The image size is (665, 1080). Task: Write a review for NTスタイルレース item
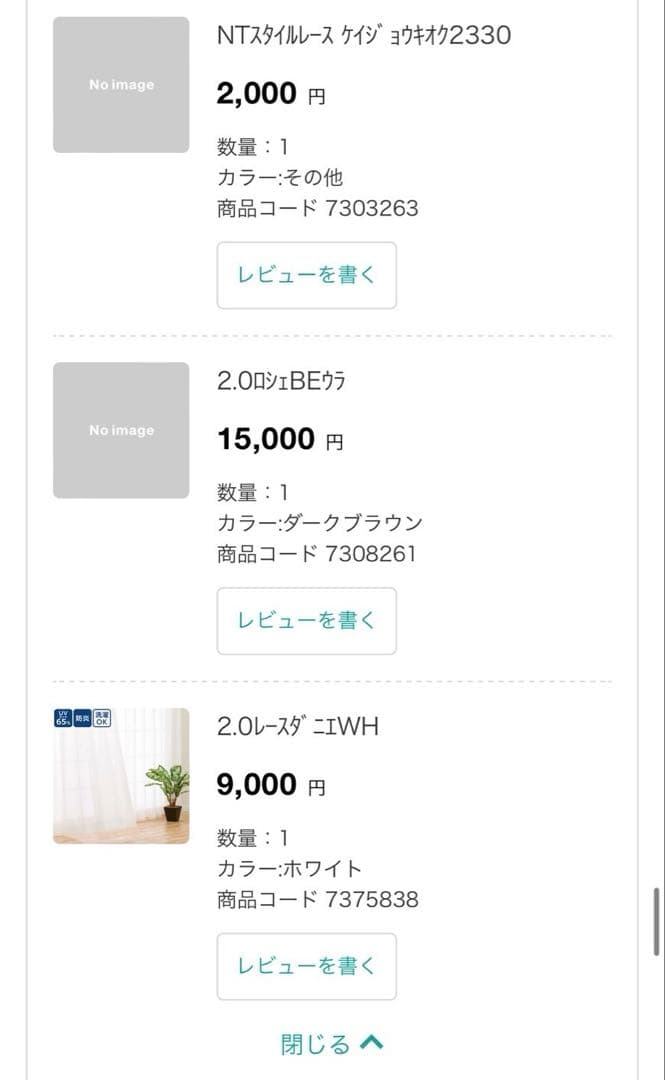tap(306, 275)
